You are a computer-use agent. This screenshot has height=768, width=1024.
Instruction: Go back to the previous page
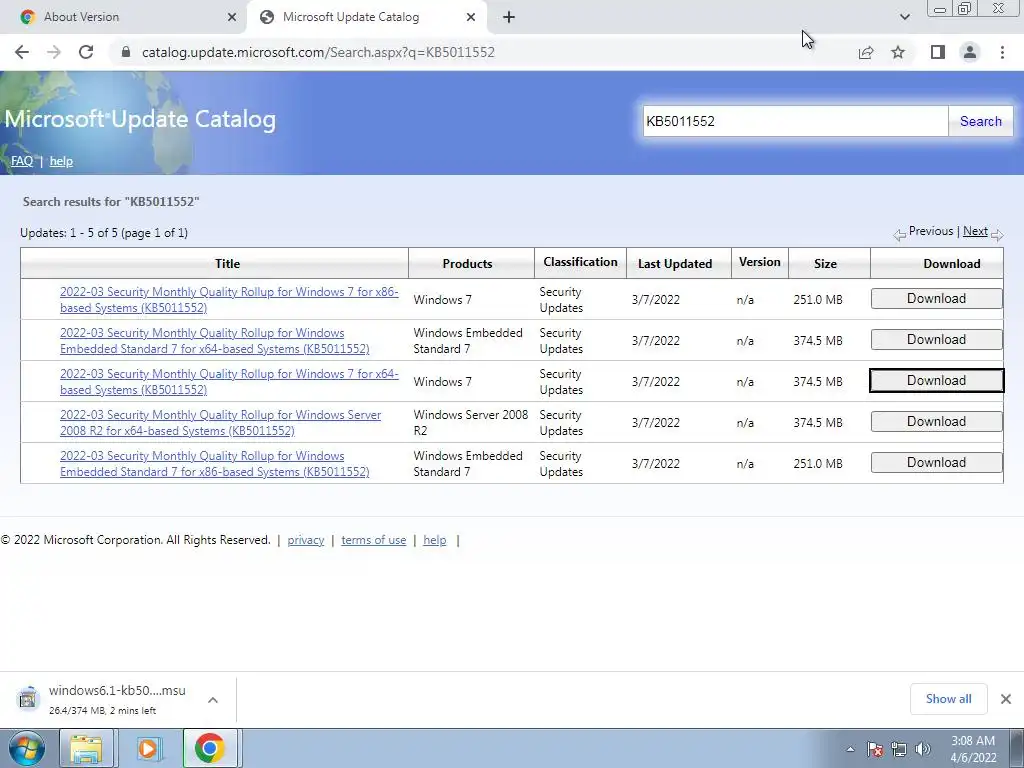tap(22, 52)
